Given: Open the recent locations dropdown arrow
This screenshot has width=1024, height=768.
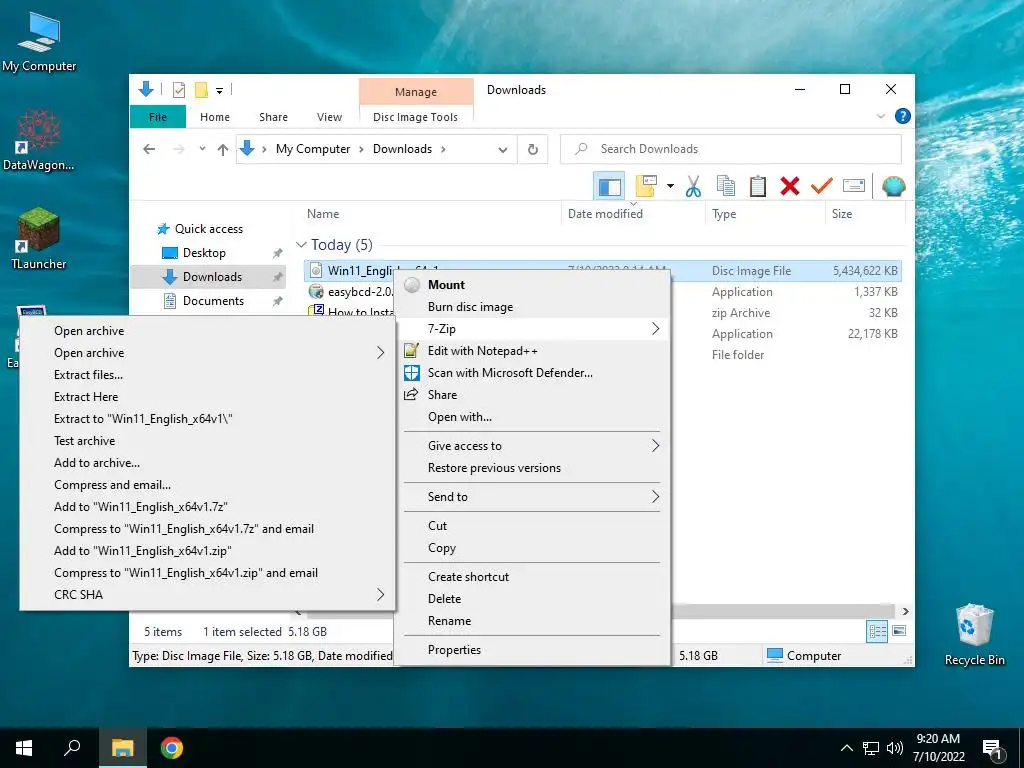Looking at the screenshot, I should point(202,149).
